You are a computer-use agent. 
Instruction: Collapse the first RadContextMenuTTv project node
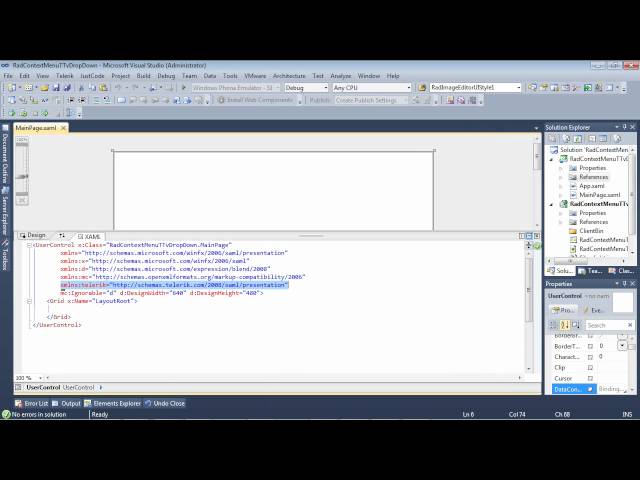coord(551,159)
